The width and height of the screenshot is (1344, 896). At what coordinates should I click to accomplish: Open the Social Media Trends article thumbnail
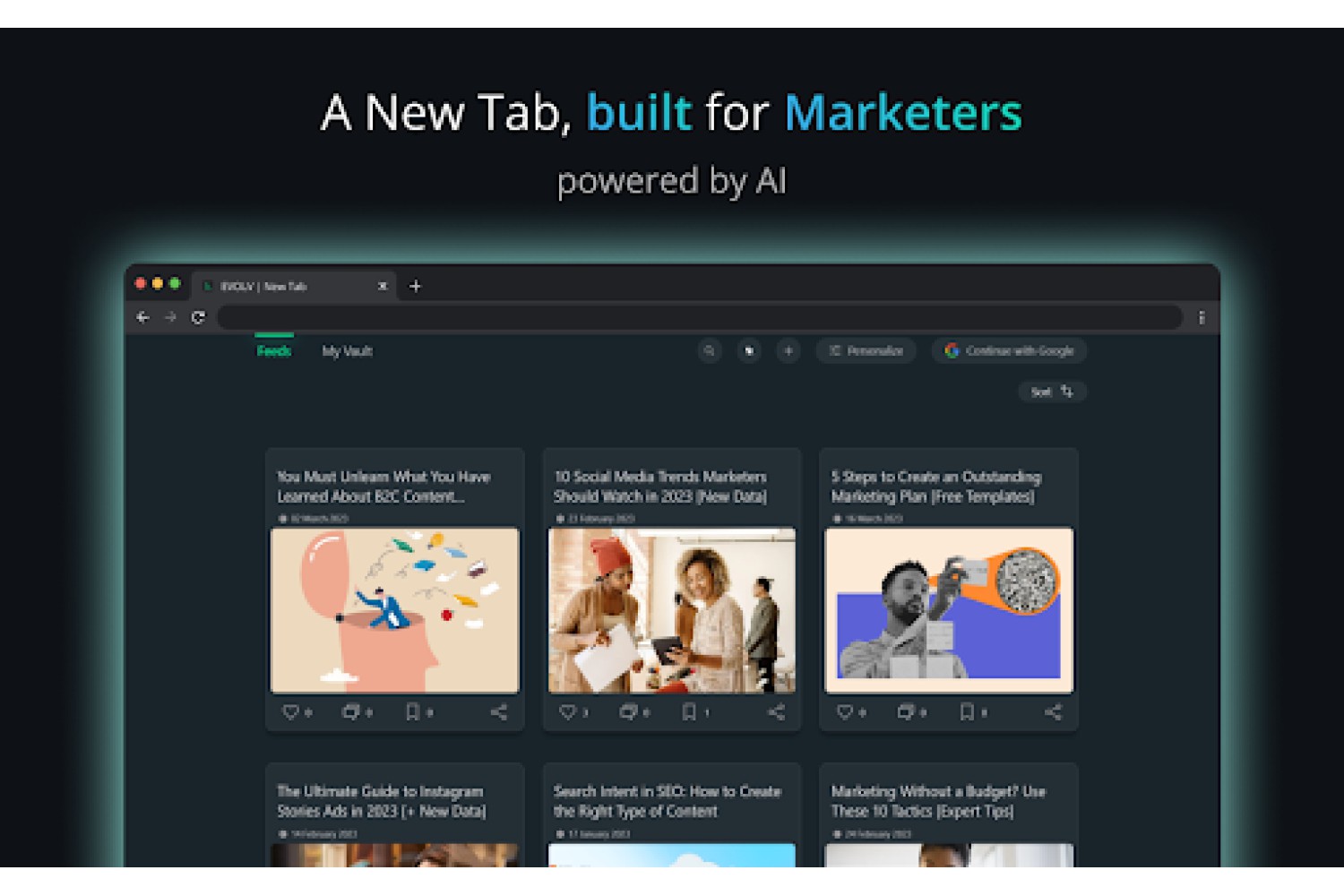pyautogui.click(x=671, y=610)
